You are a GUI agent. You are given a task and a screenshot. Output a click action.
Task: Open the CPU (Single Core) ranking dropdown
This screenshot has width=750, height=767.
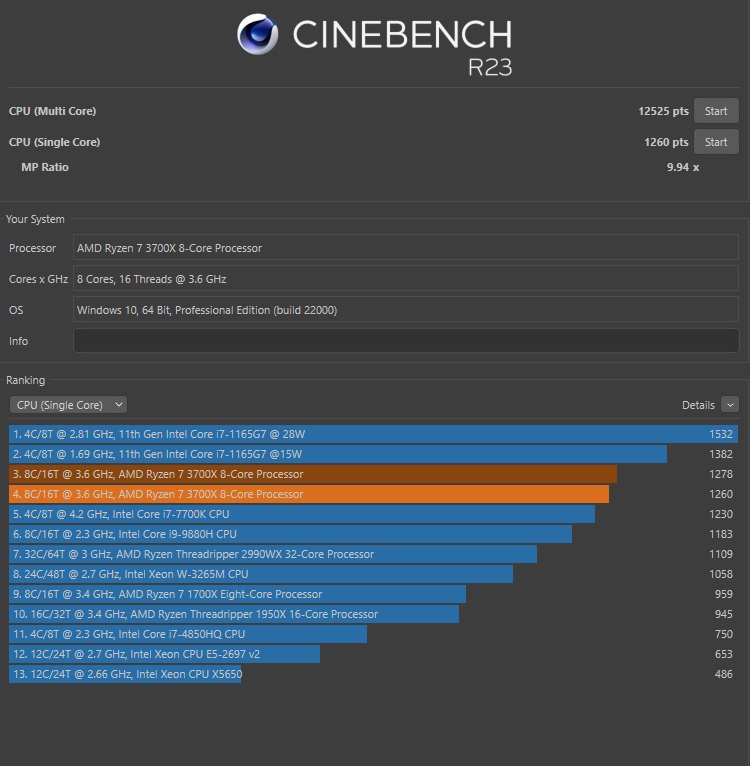(68, 405)
